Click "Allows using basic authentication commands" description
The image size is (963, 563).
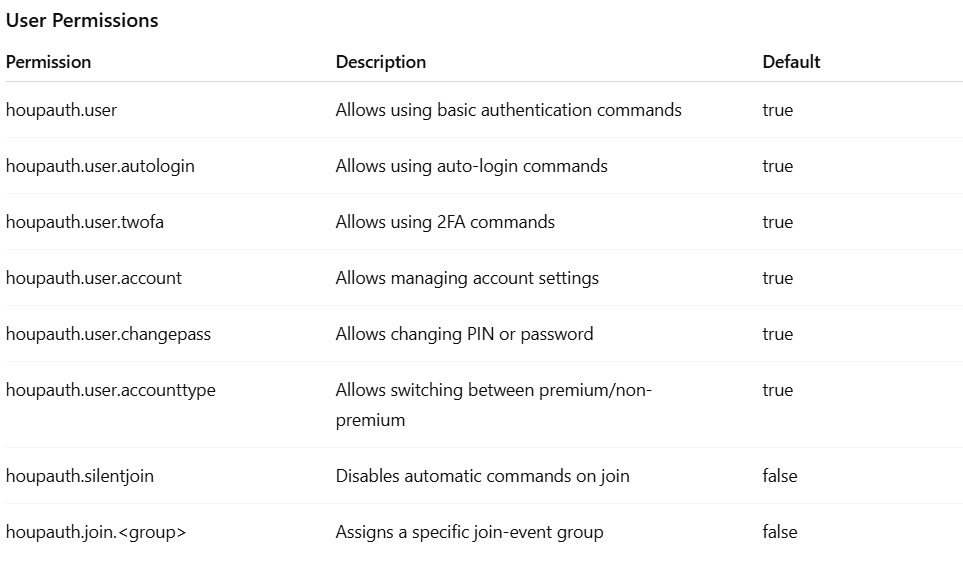pyautogui.click(x=508, y=110)
